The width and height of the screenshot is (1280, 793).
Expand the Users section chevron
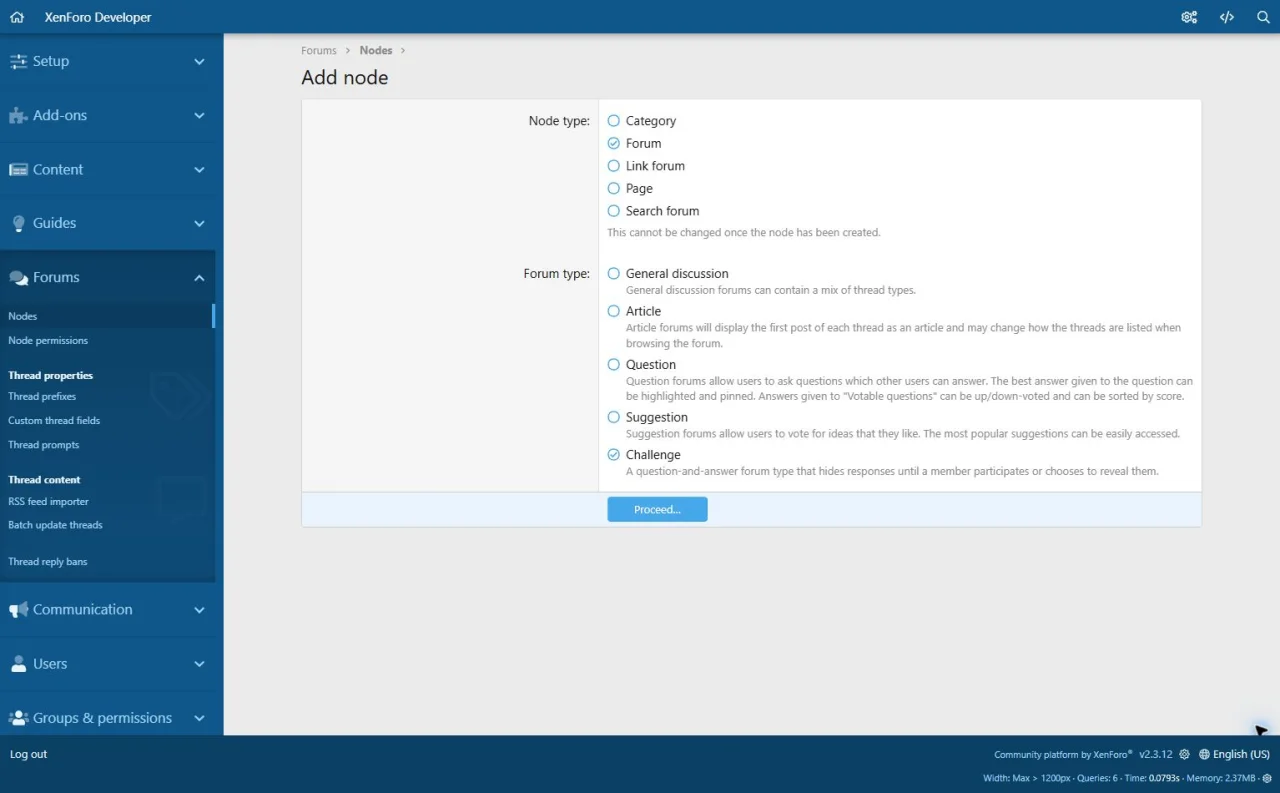[199, 664]
